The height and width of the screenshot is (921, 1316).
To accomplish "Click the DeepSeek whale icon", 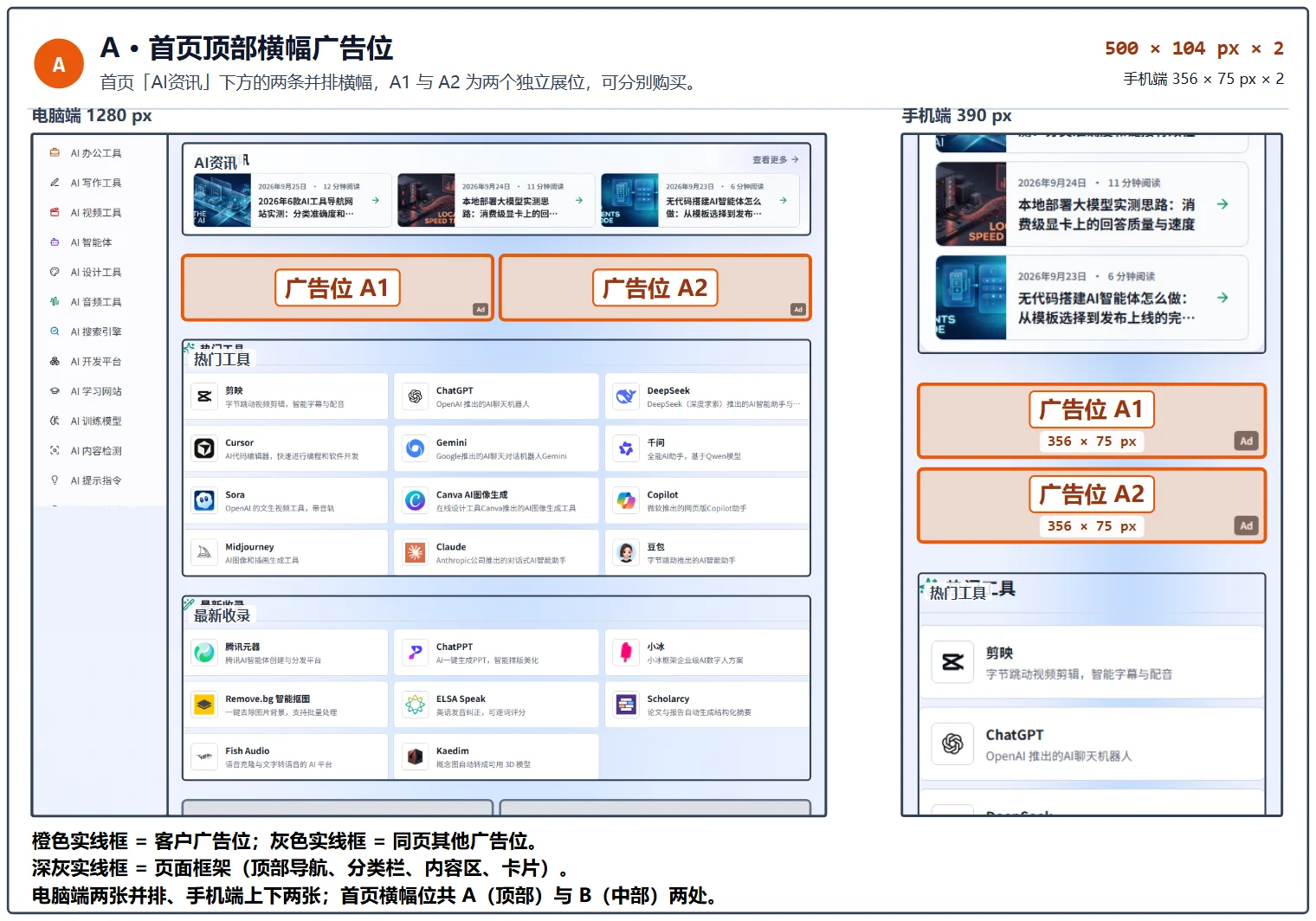I will coord(626,396).
